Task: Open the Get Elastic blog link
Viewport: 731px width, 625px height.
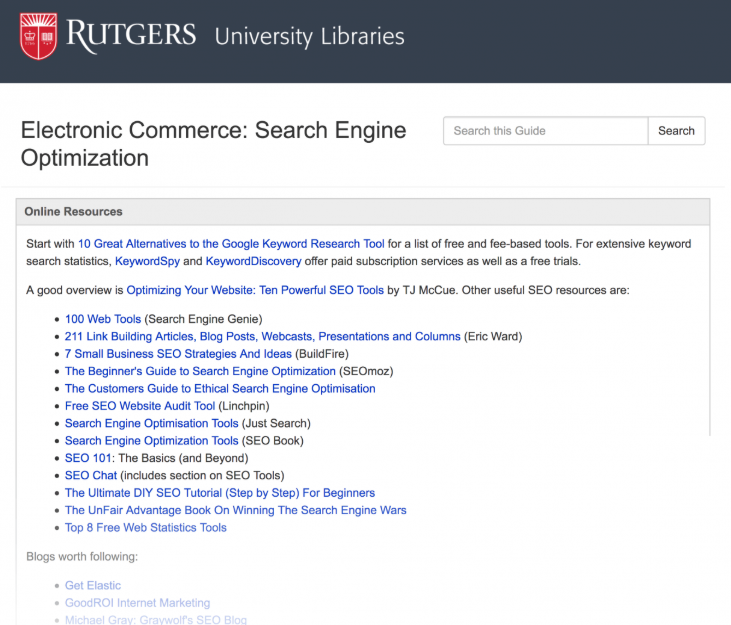Action: coord(93,585)
